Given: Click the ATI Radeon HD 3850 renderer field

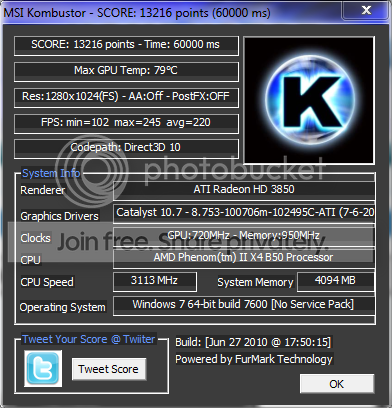Looking at the screenshot, I should 244,190.
